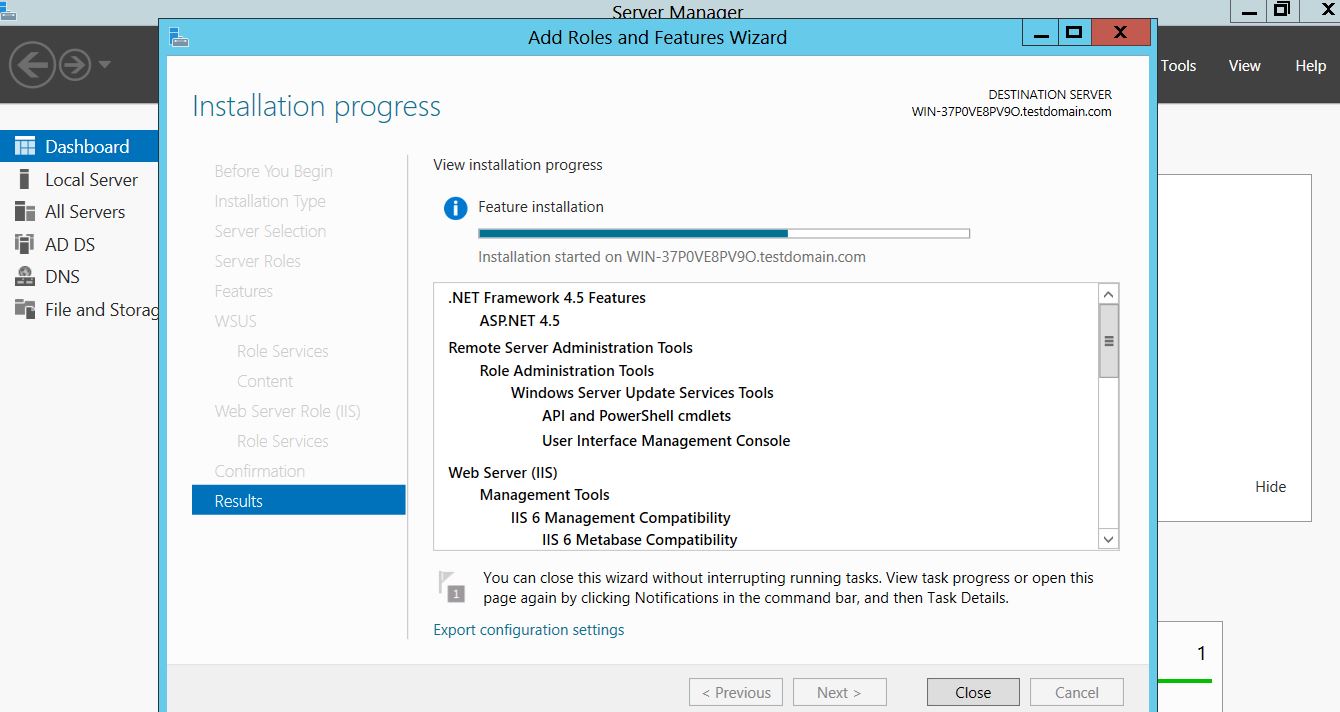Open the View menu
Viewport: 1340px width, 712px height.
pos(1244,66)
